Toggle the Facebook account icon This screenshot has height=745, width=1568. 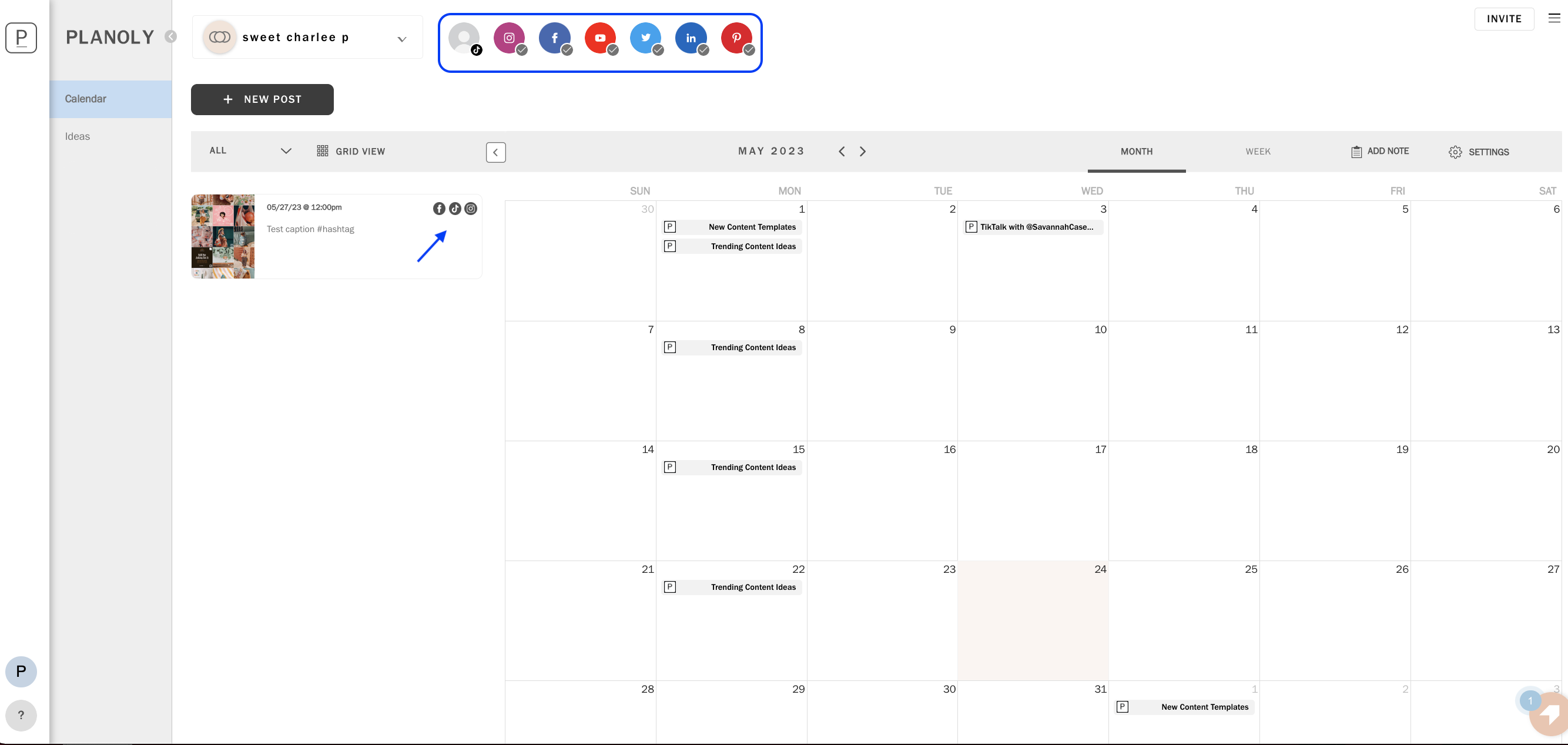coord(555,38)
